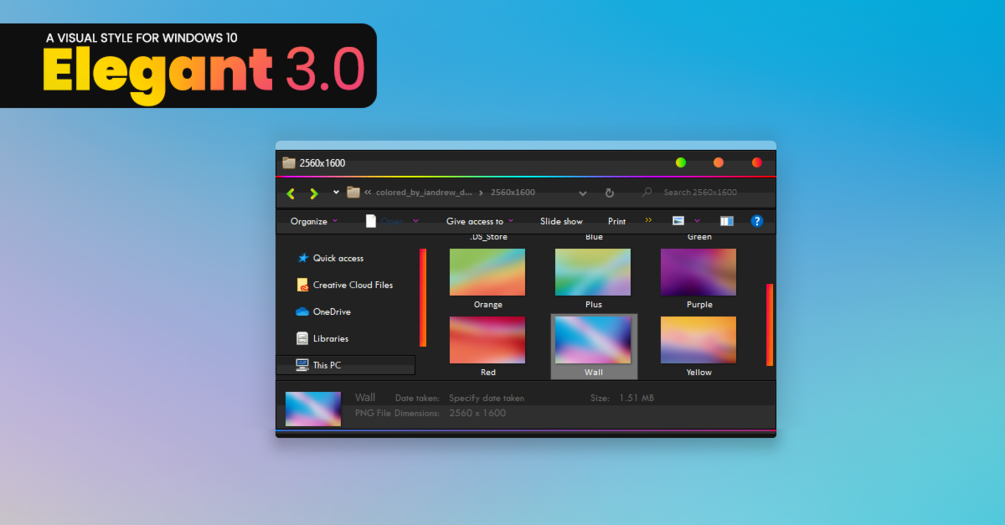Select the 2560x1600 breadcrumb segment
Viewport: 1005px width, 525px height.
pyautogui.click(x=513, y=192)
